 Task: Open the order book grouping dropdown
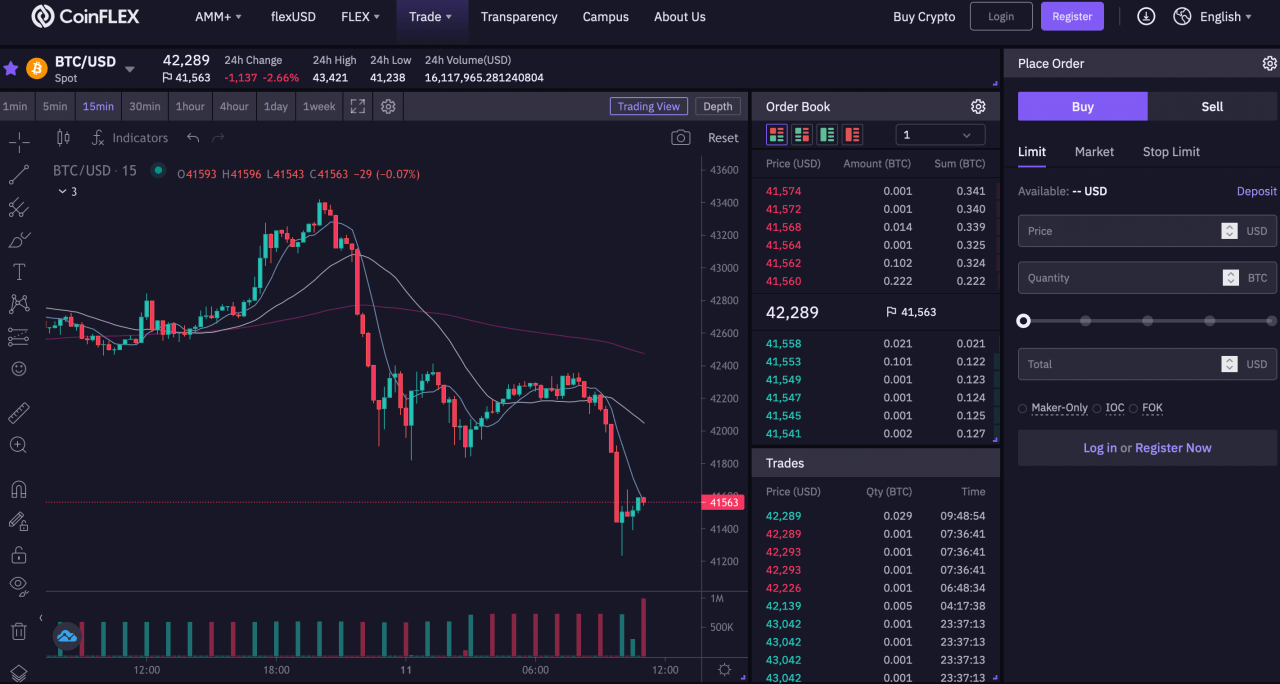click(939, 135)
